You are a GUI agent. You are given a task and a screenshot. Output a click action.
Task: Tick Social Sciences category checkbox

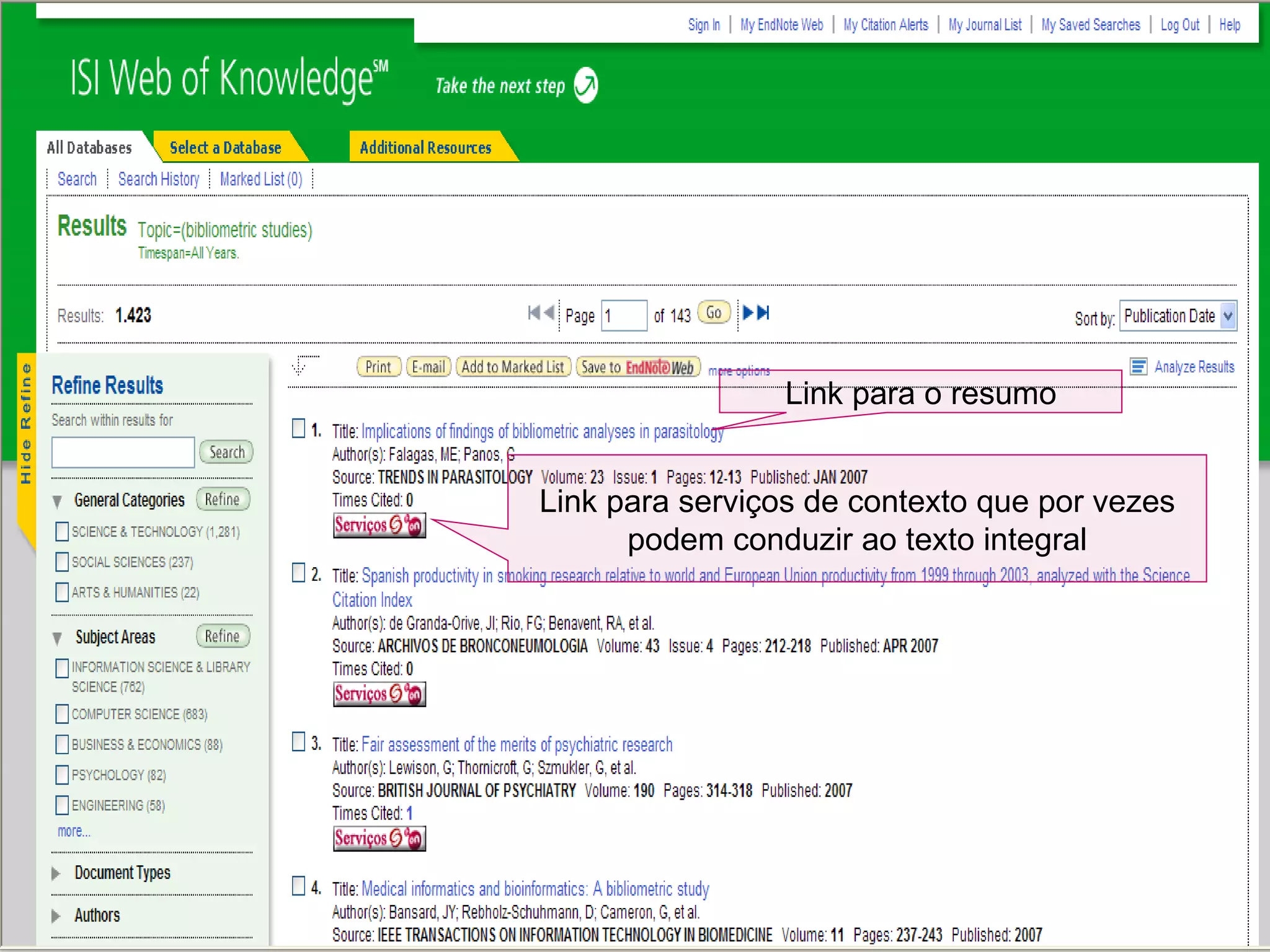click(62, 562)
